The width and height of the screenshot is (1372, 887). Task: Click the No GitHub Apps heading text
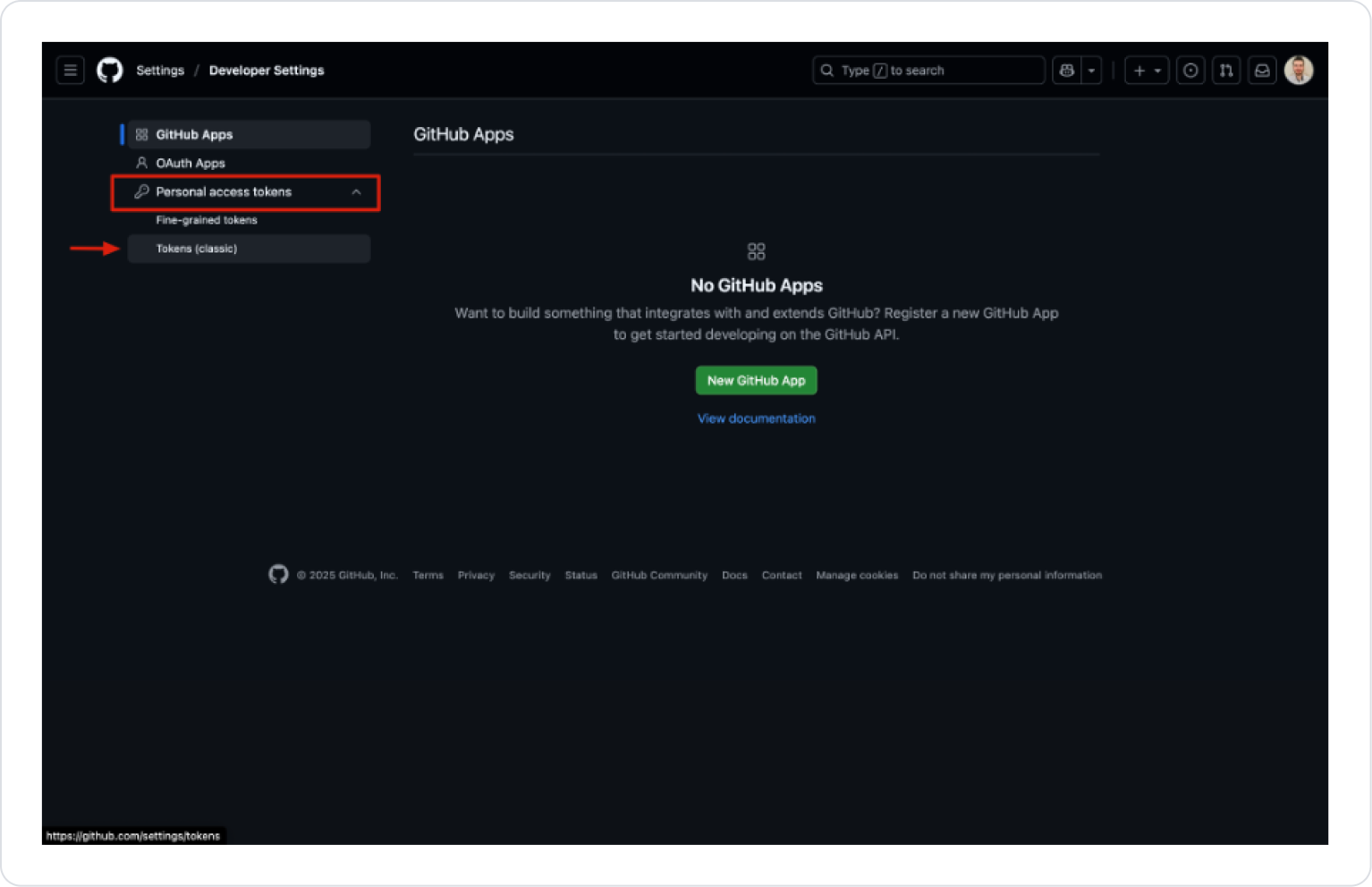coord(757,285)
